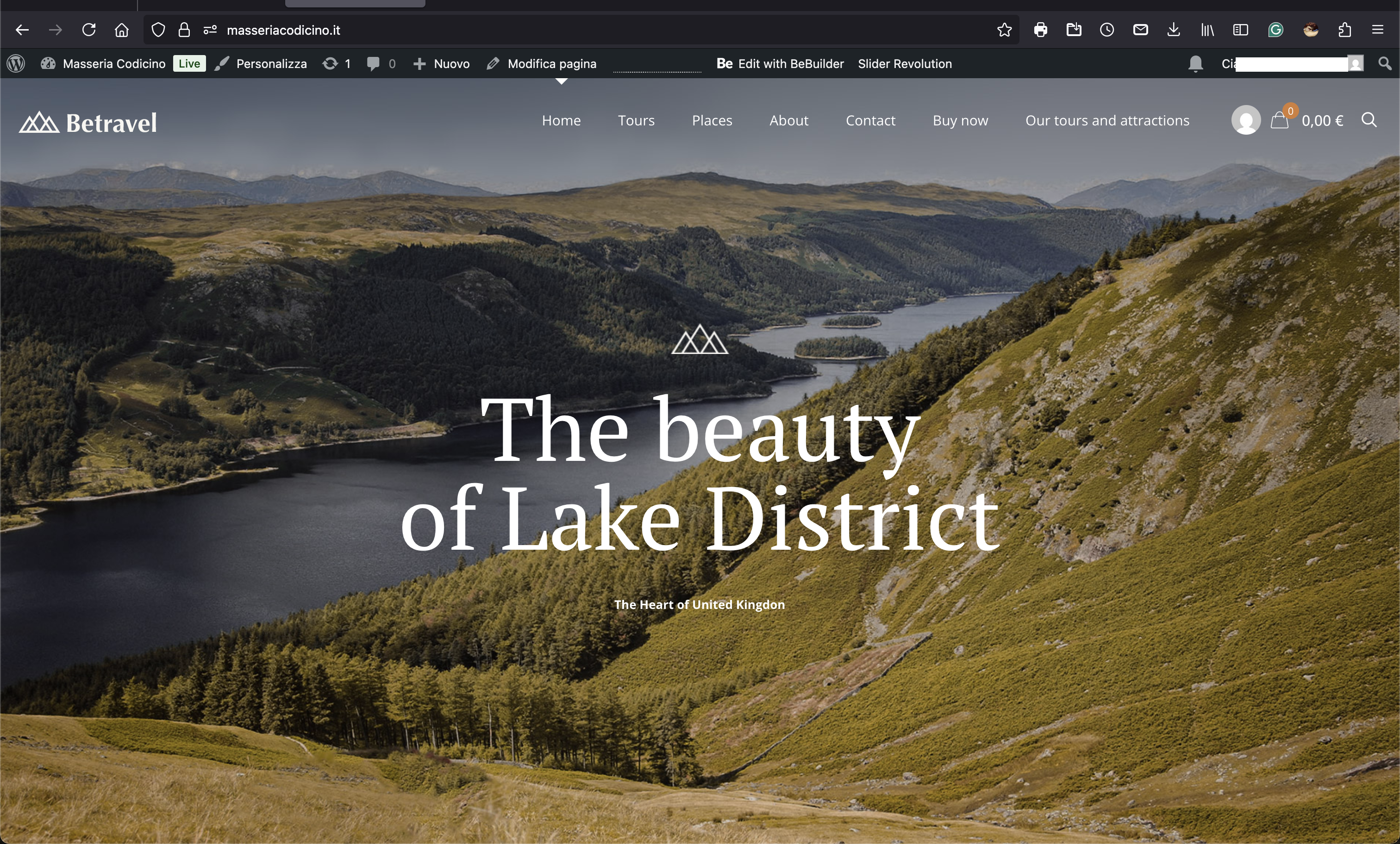Image resolution: width=1400 pixels, height=844 pixels.
Task: Click the WordPress logo in admin bar
Action: 16,63
